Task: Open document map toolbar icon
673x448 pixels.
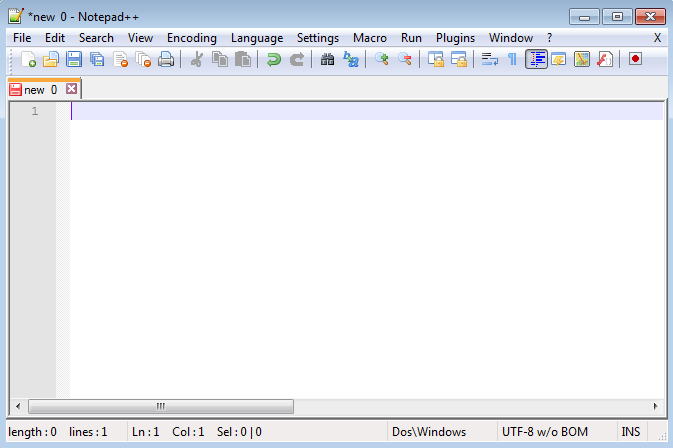Action: pos(582,59)
